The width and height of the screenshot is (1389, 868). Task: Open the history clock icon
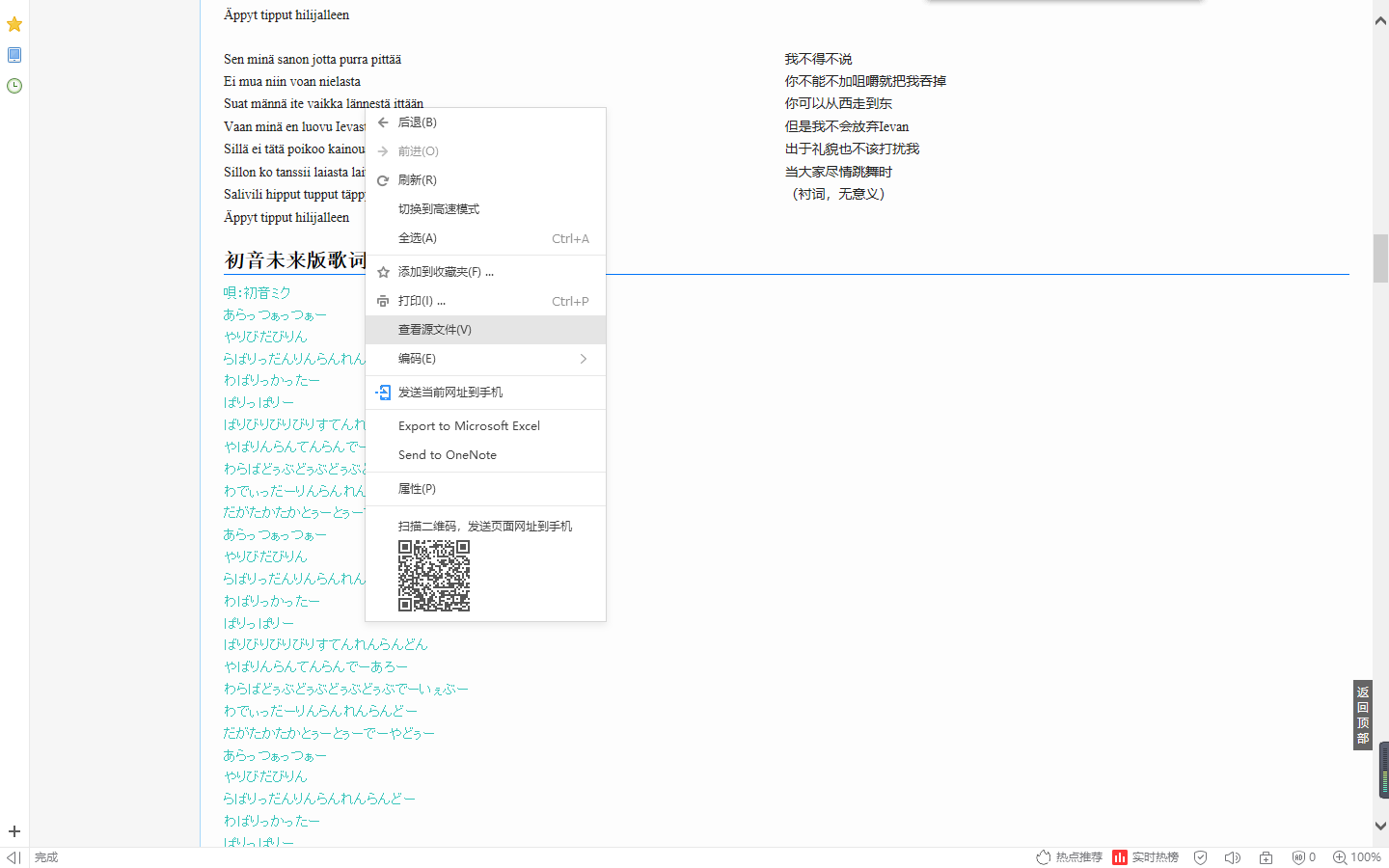14,86
